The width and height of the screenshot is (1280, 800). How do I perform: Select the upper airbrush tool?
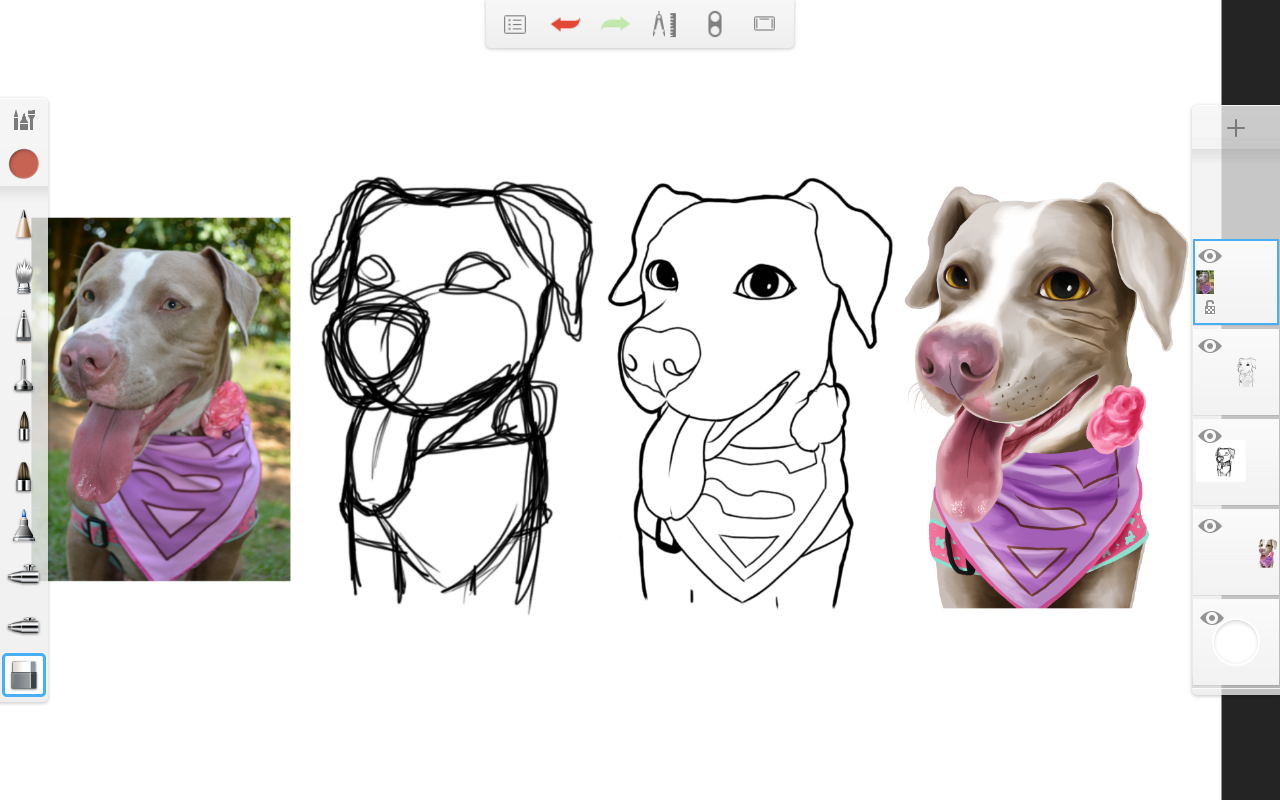pyautogui.click(x=23, y=574)
